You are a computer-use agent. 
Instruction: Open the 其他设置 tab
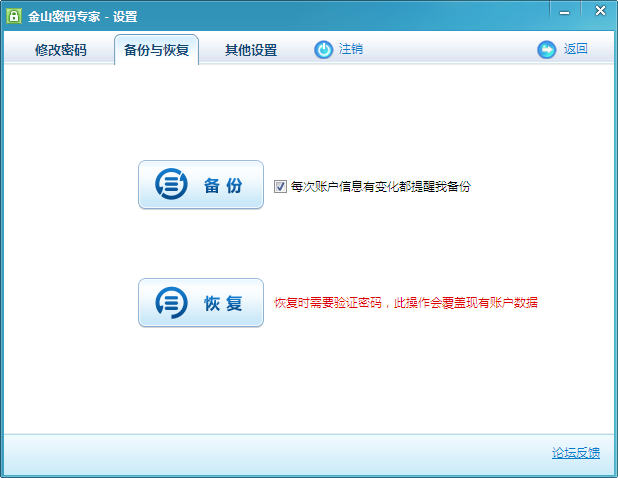(x=251, y=50)
